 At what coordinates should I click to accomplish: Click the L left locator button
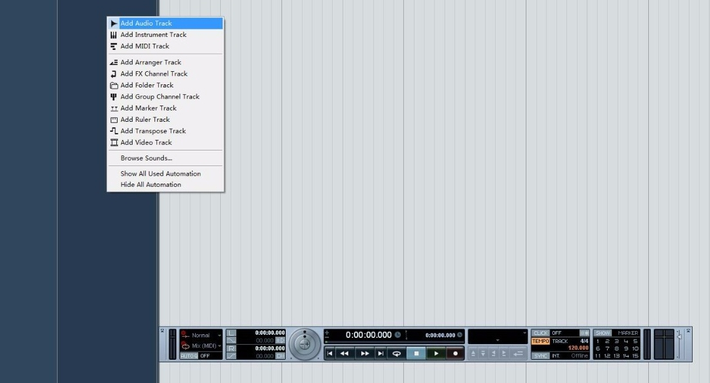click(231, 333)
